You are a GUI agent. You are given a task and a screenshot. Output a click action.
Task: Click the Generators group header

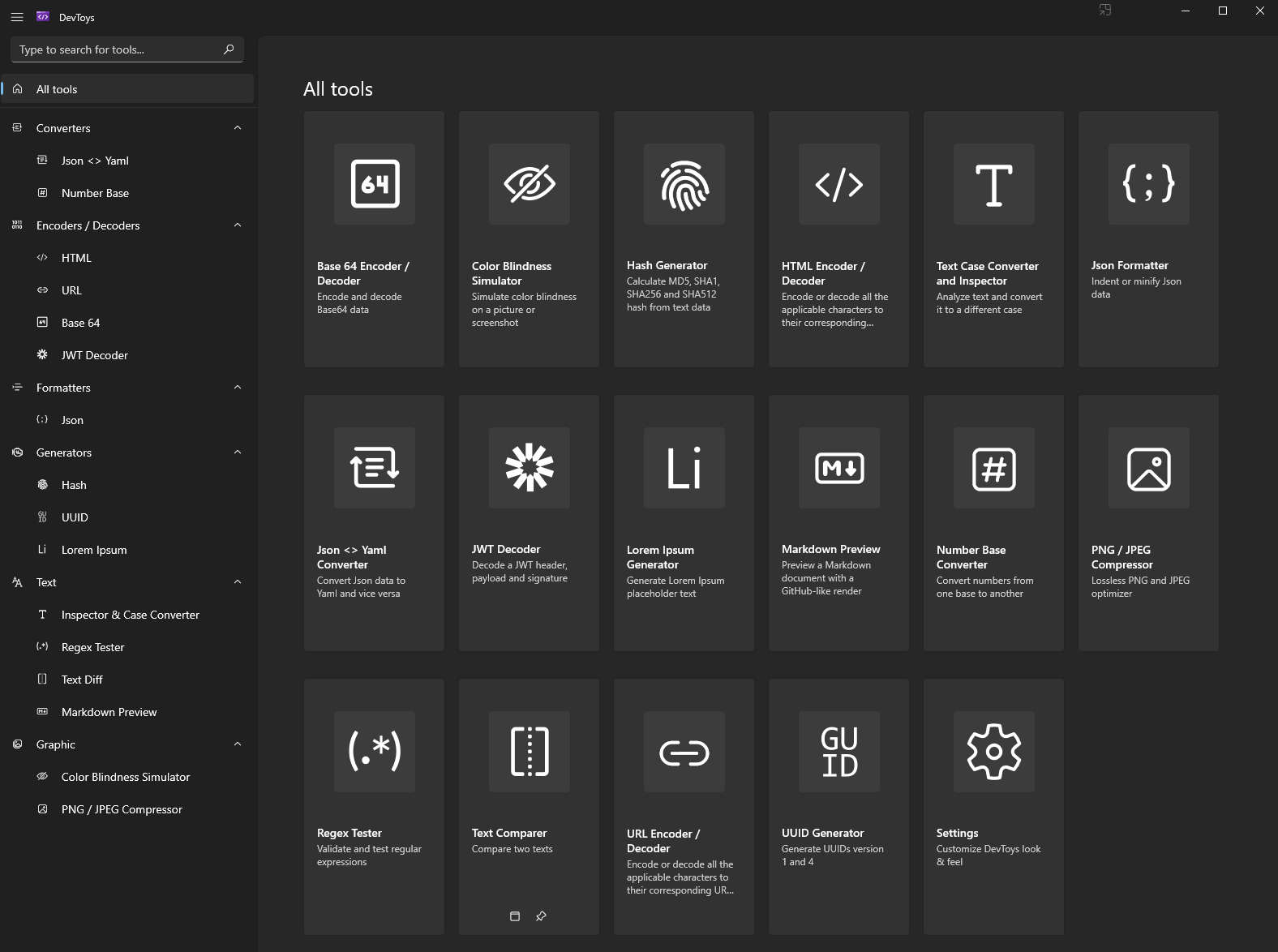click(128, 452)
